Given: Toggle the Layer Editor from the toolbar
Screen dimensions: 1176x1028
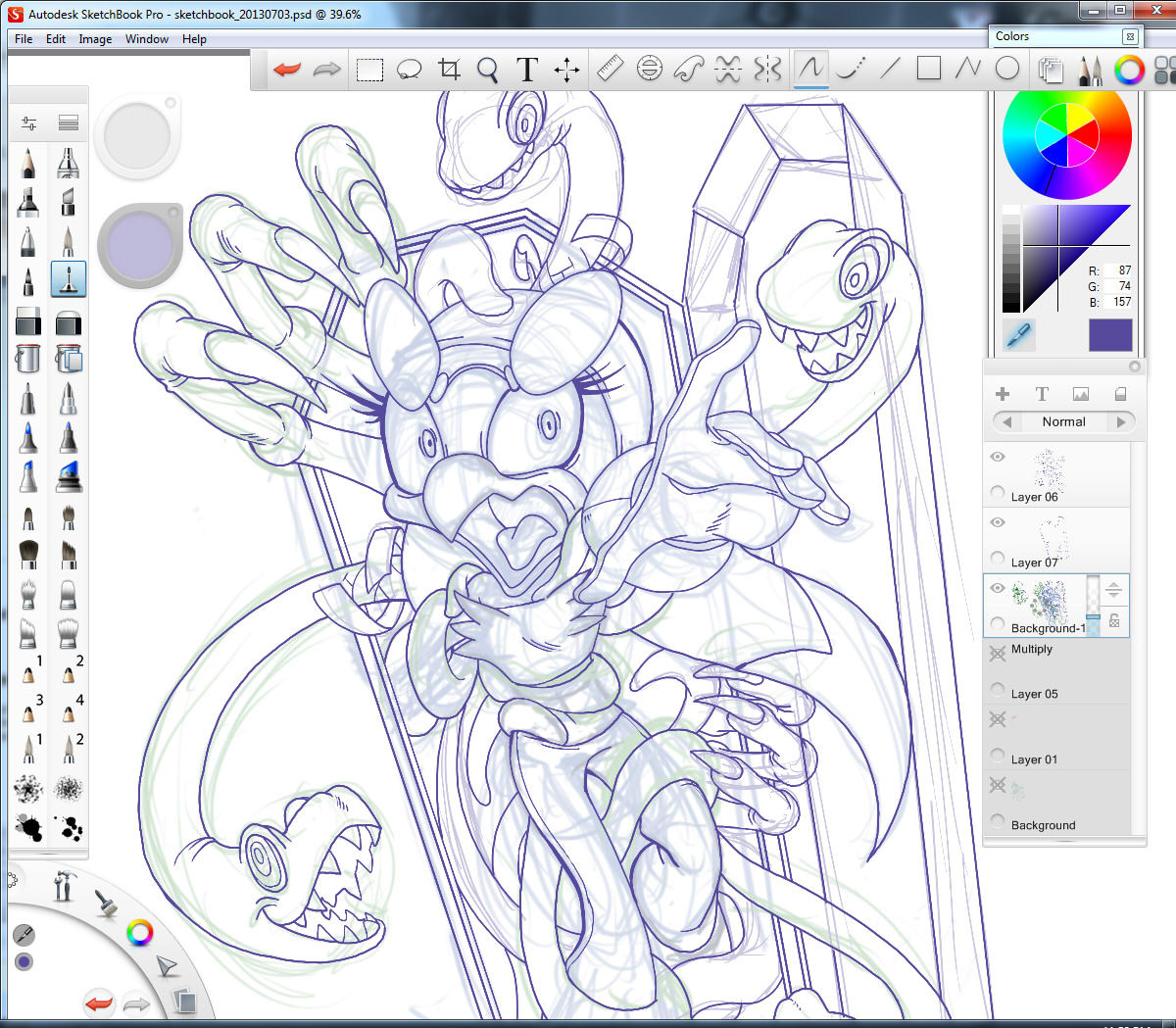Looking at the screenshot, I should click(1051, 70).
